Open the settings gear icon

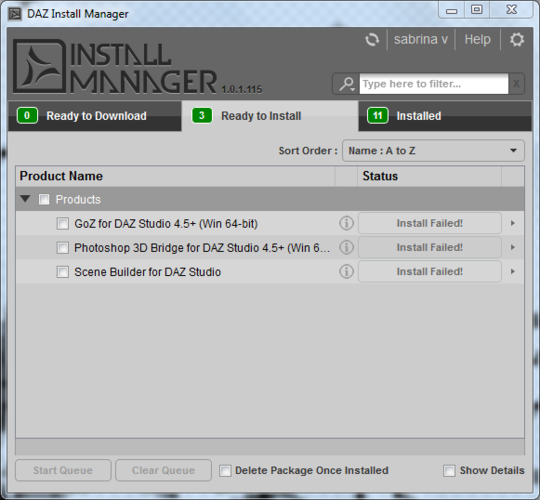(x=517, y=40)
